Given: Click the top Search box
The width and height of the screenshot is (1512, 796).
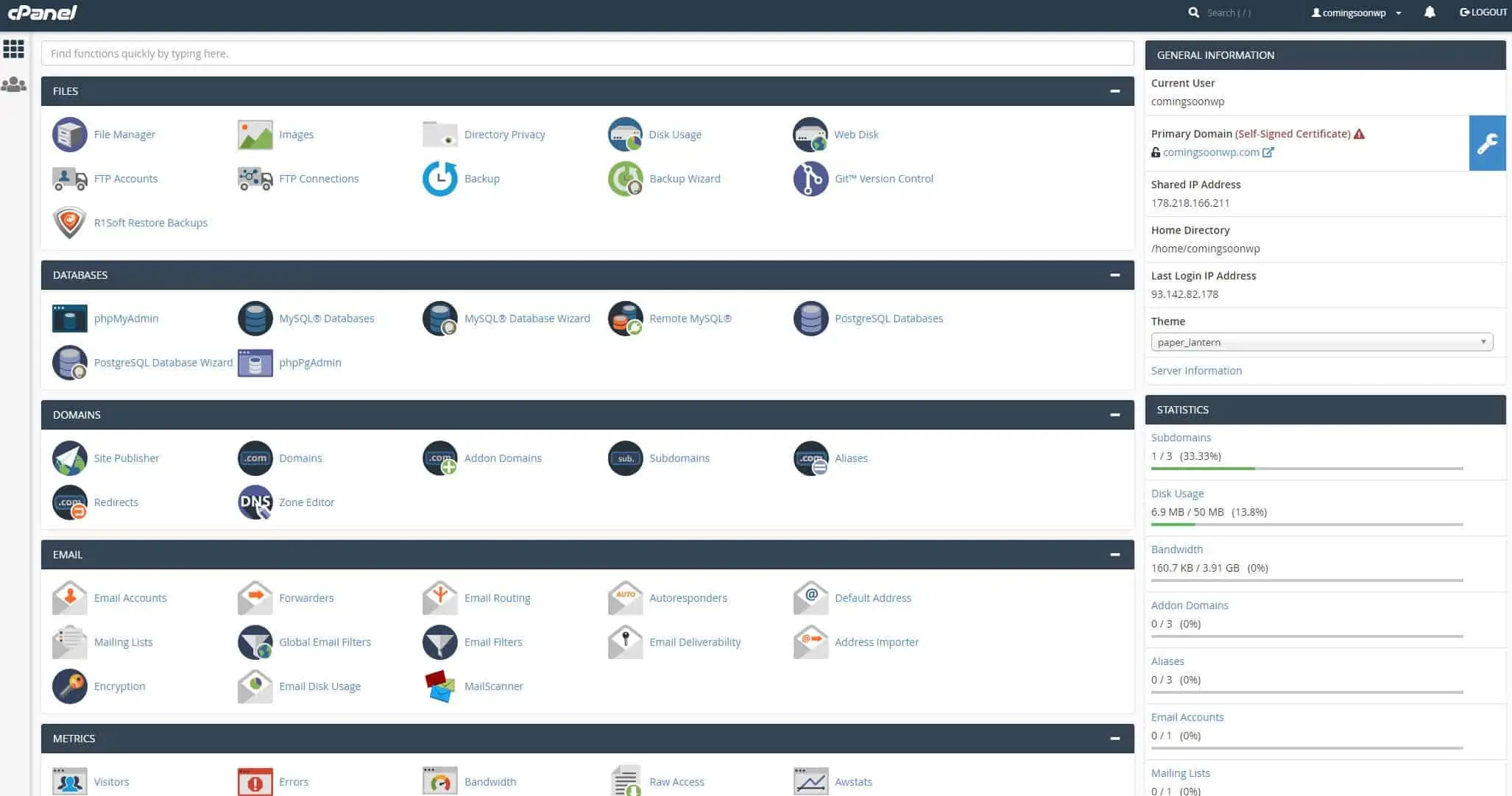Looking at the screenshot, I should (1229, 13).
